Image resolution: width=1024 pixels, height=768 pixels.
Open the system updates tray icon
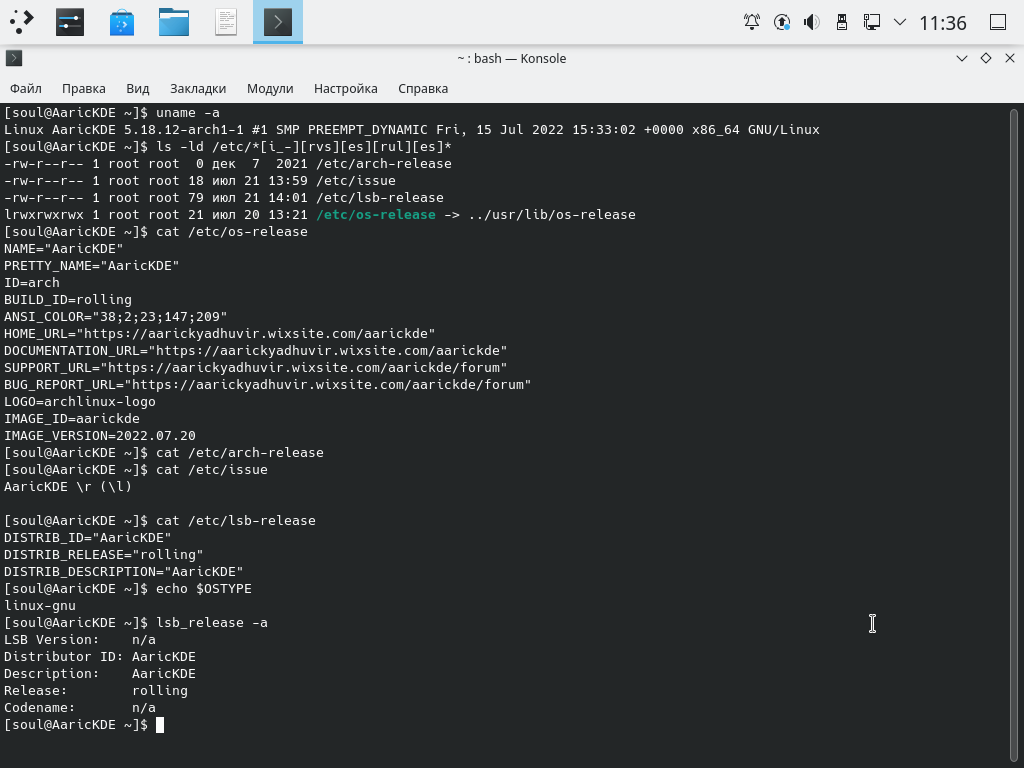point(782,22)
